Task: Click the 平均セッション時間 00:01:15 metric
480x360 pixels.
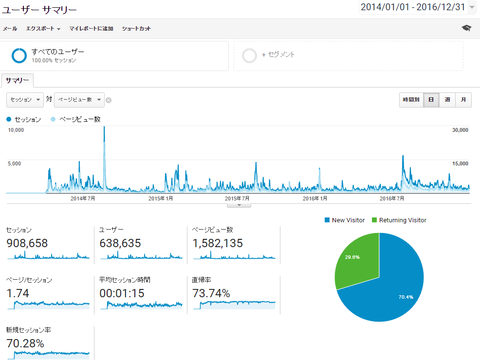Action: [x=141, y=295]
